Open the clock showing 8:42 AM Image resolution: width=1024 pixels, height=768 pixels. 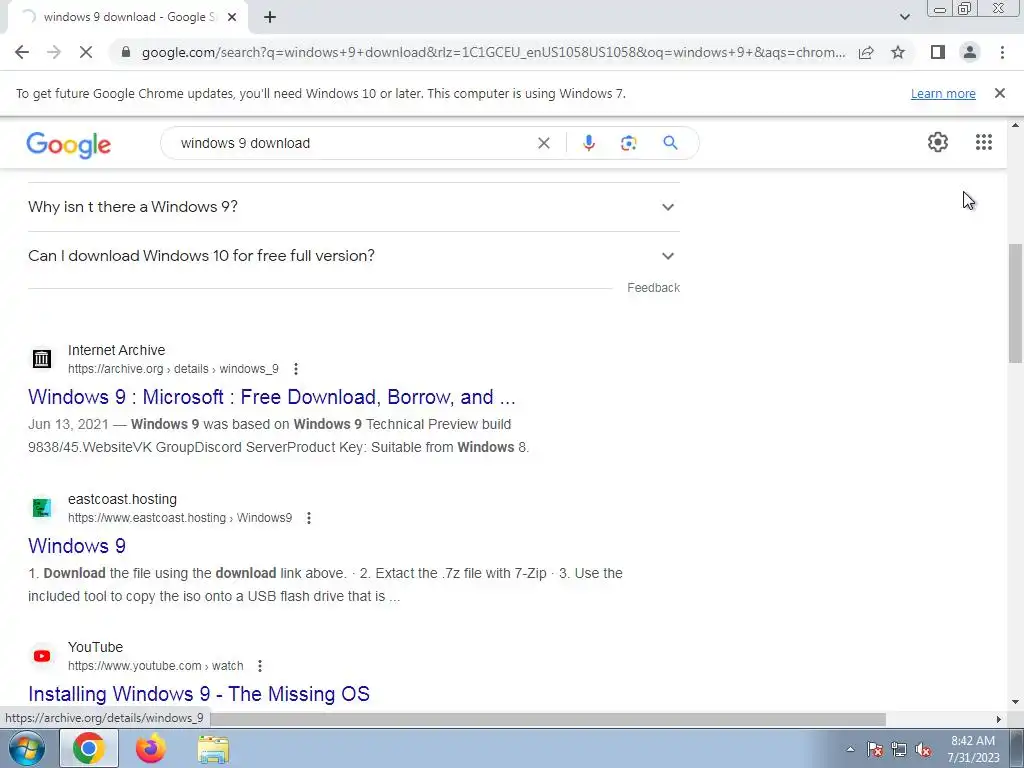973,749
